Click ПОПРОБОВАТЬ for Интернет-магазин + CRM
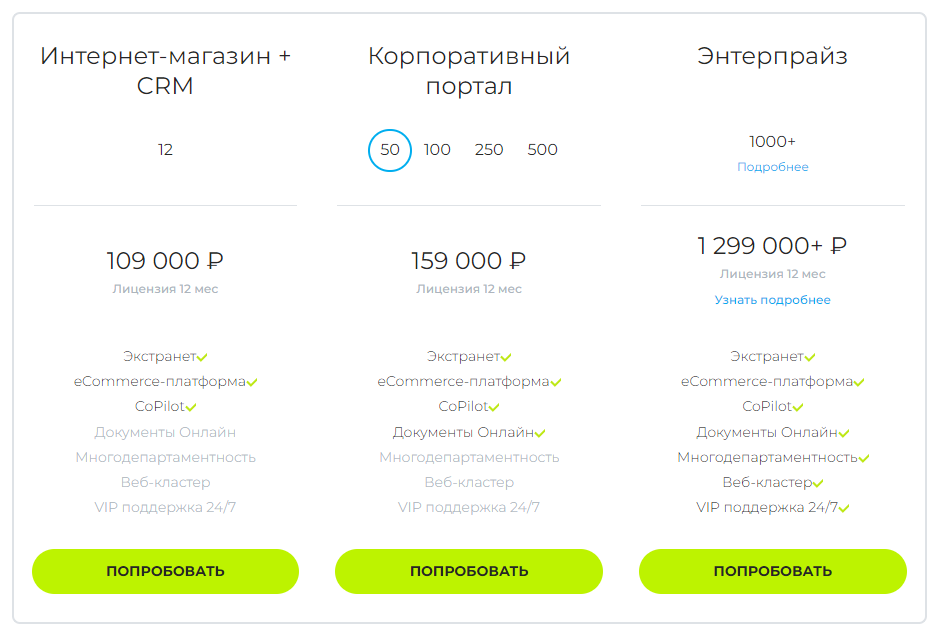 [165, 571]
